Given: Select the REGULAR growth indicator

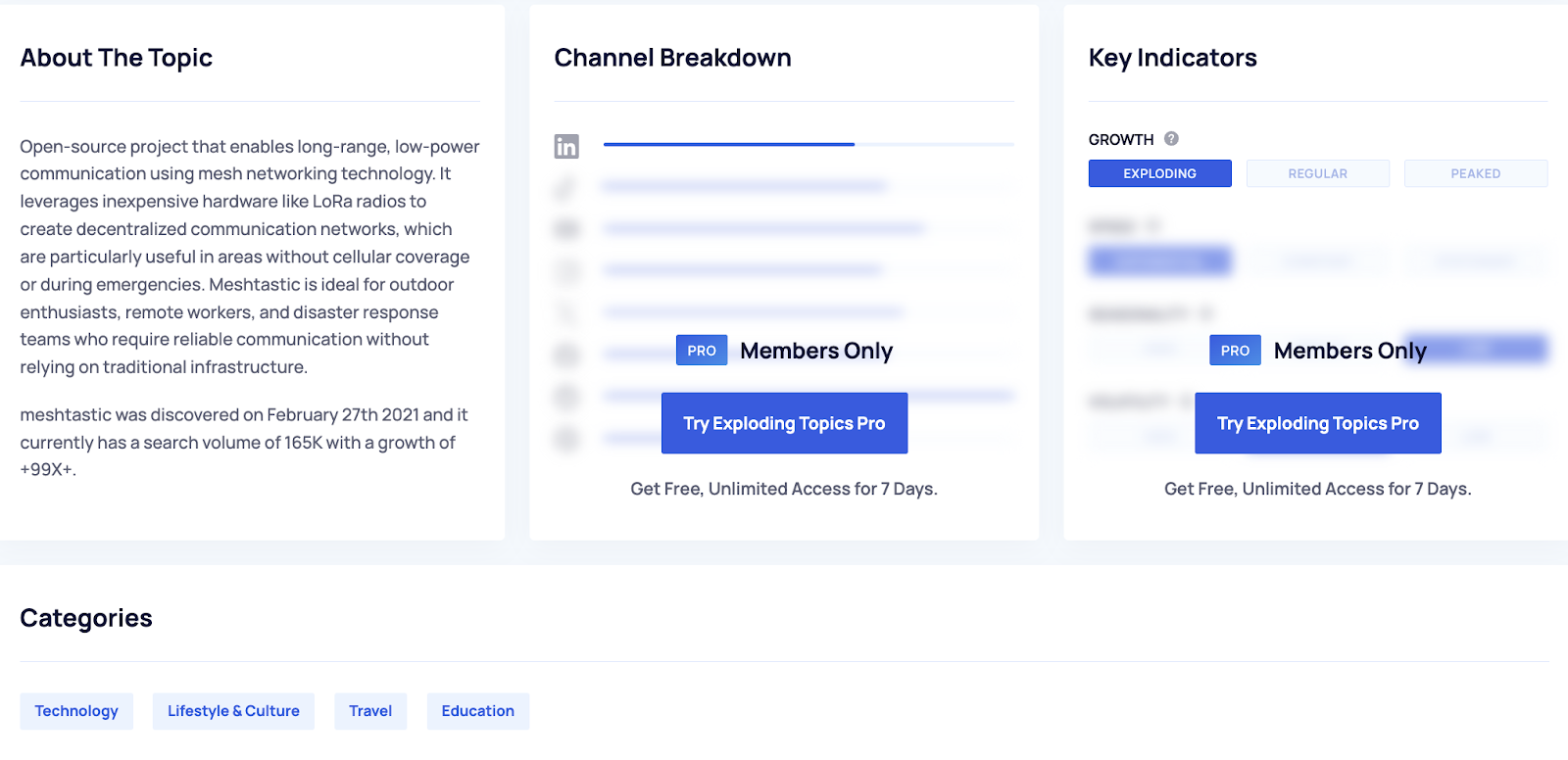Looking at the screenshot, I should pyautogui.click(x=1317, y=173).
